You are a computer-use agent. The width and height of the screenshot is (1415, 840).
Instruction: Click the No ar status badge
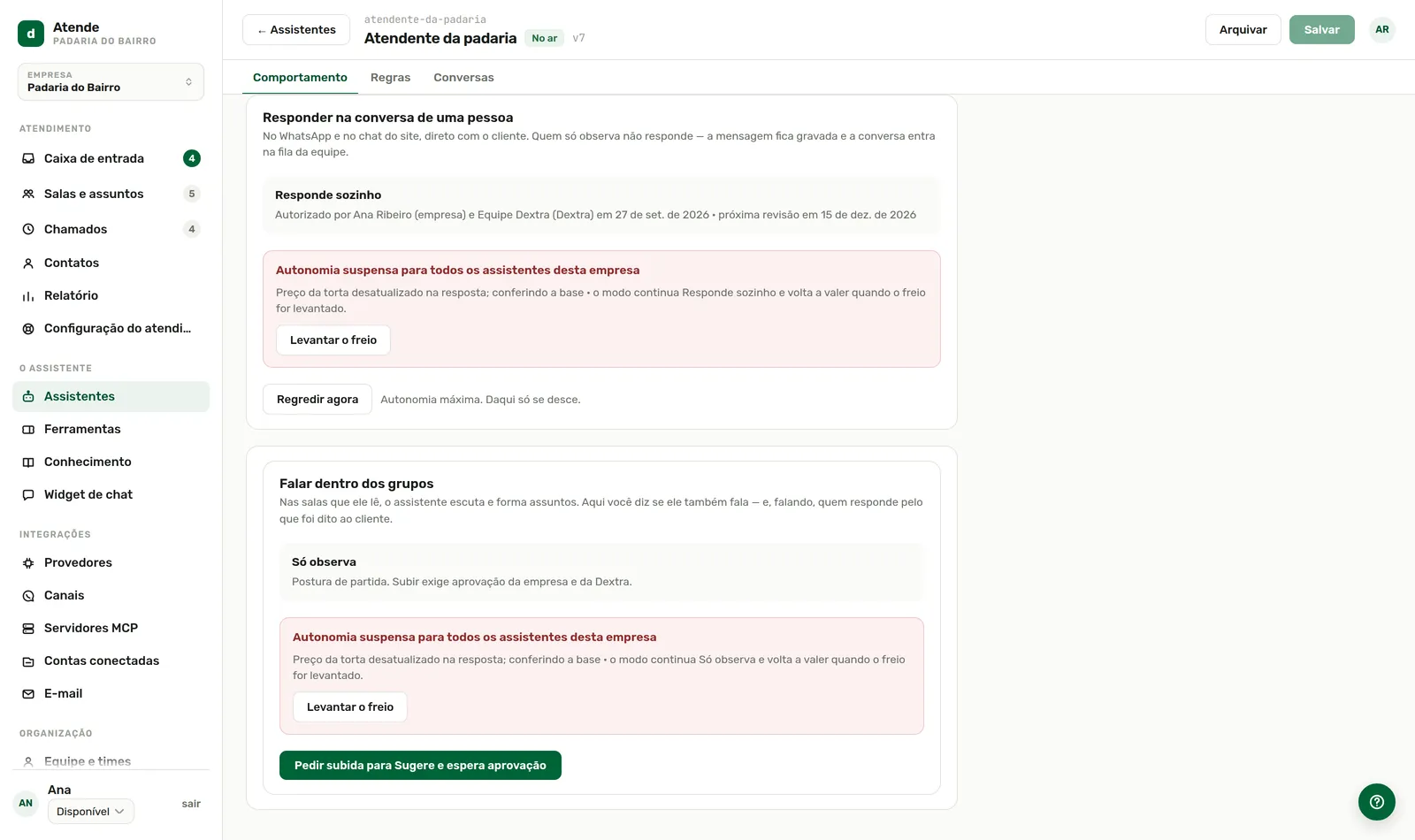click(x=545, y=38)
